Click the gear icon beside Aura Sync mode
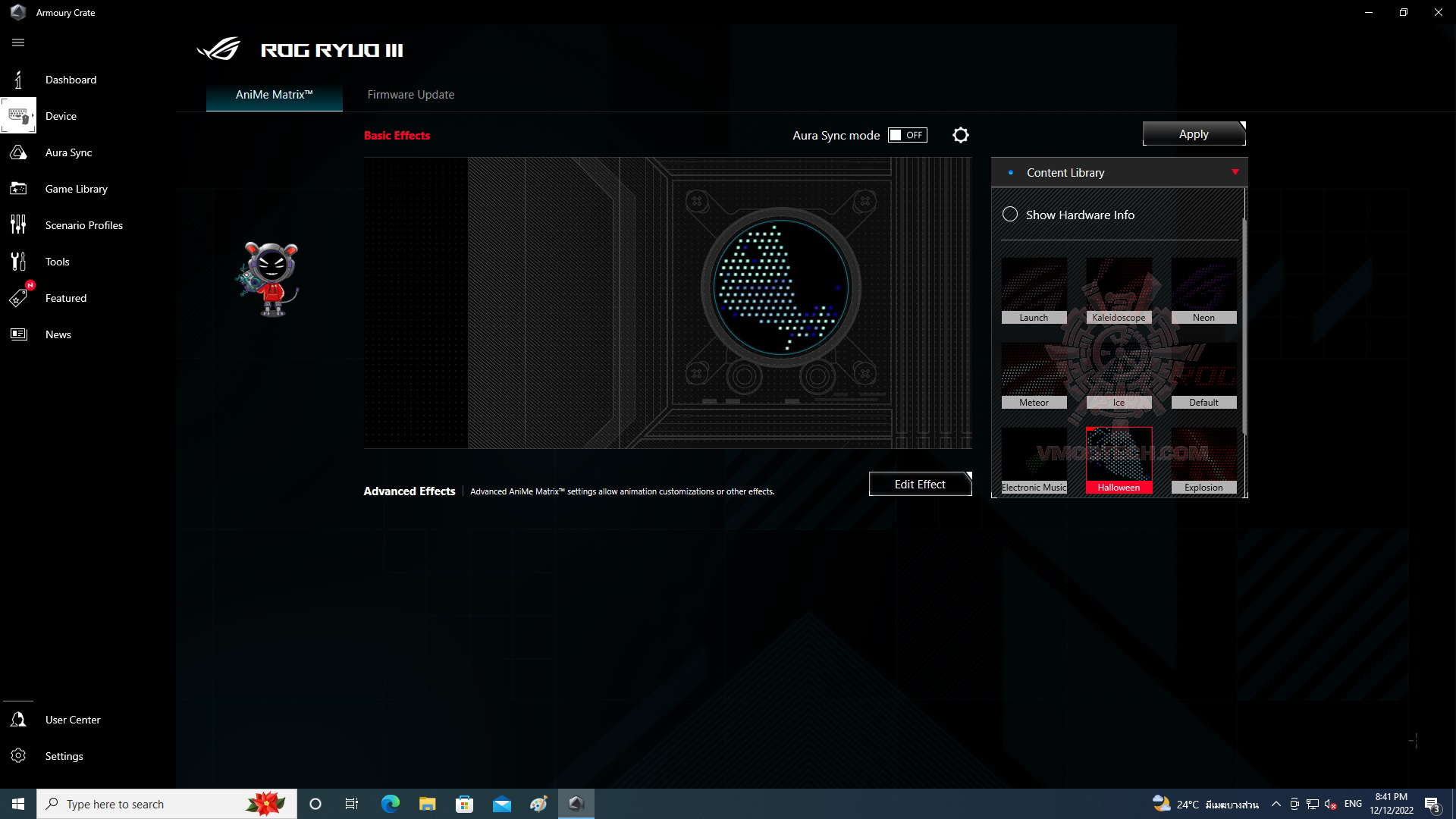 960,135
